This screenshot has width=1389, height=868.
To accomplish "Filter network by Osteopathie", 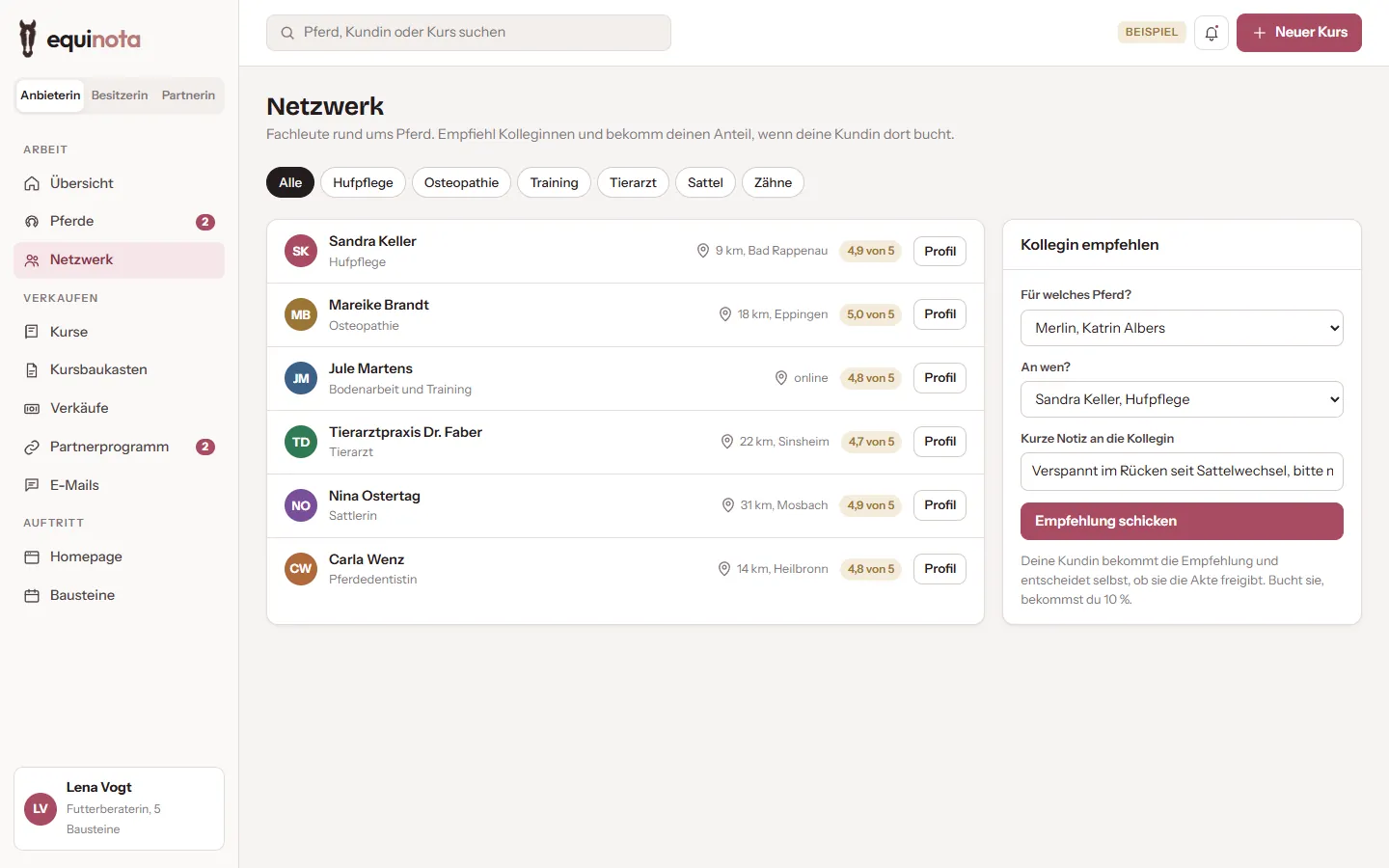I will (x=461, y=182).
